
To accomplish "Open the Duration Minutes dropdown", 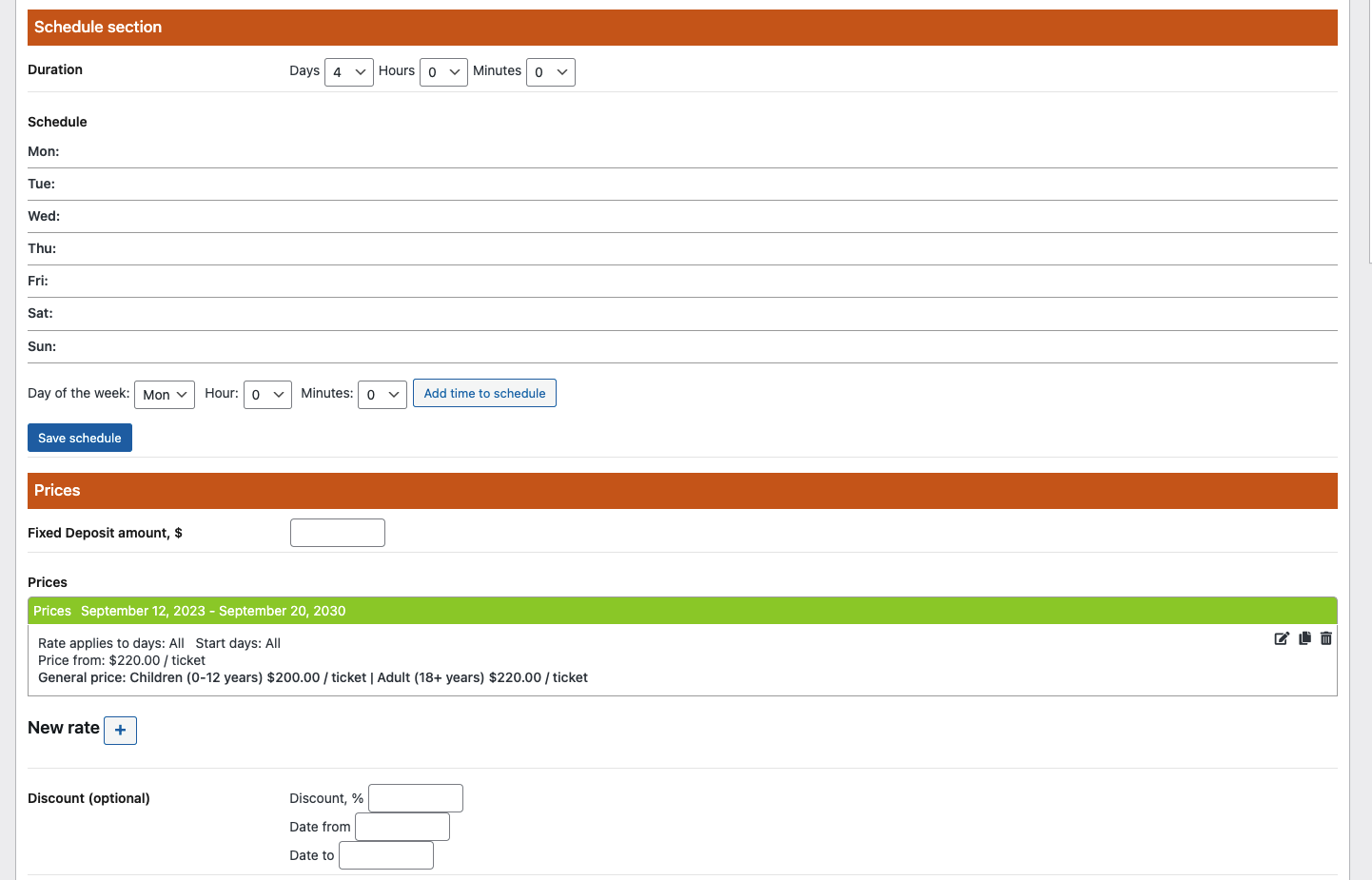I will pos(550,72).
